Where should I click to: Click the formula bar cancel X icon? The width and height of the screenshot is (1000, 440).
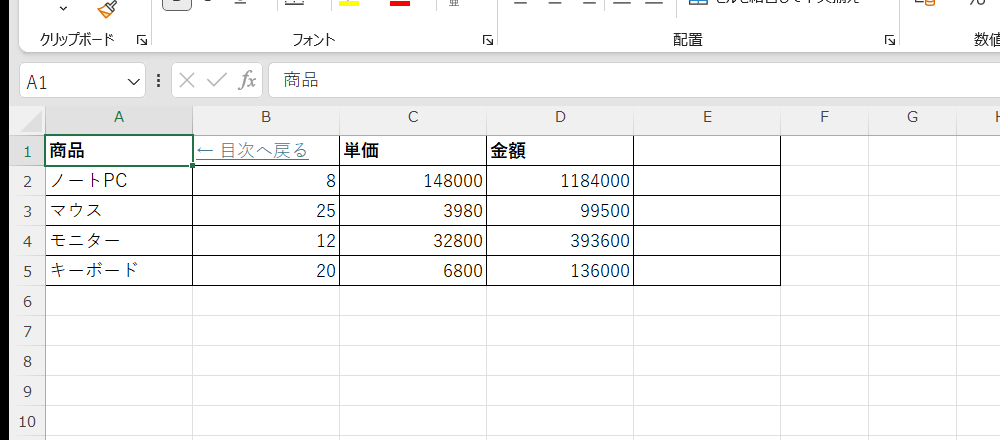[187, 80]
